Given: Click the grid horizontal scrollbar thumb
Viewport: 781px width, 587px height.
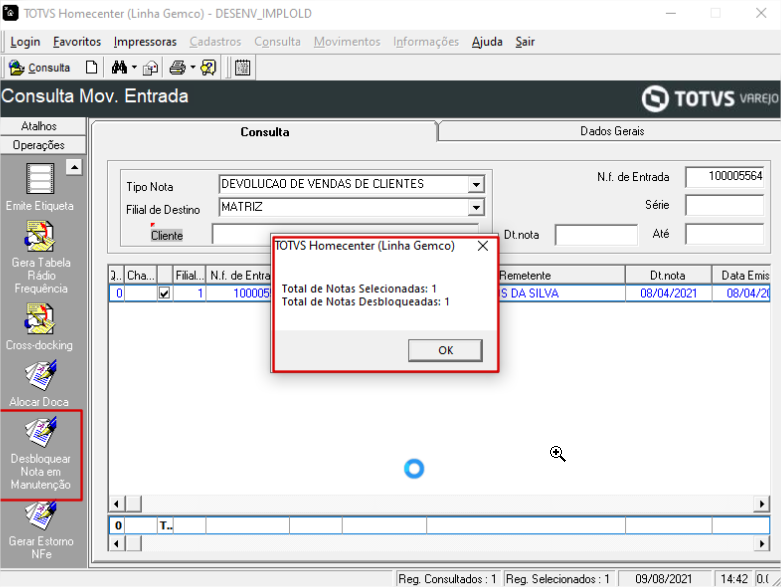Looking at the screenshot, I should point(133,504).
